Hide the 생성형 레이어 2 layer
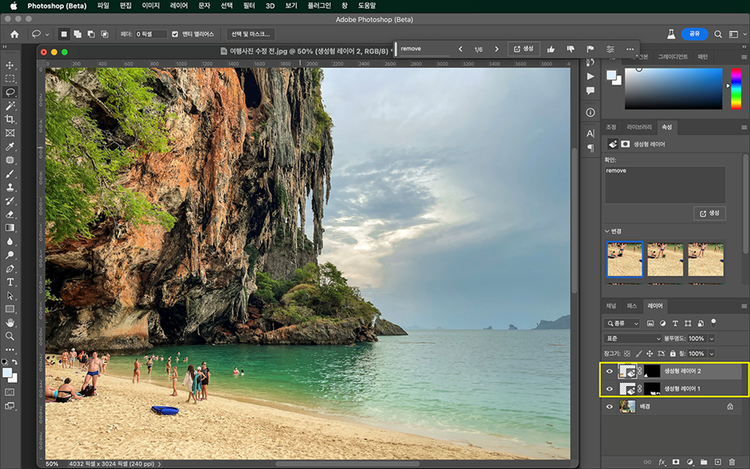The image size is (750, 469). 610,371
